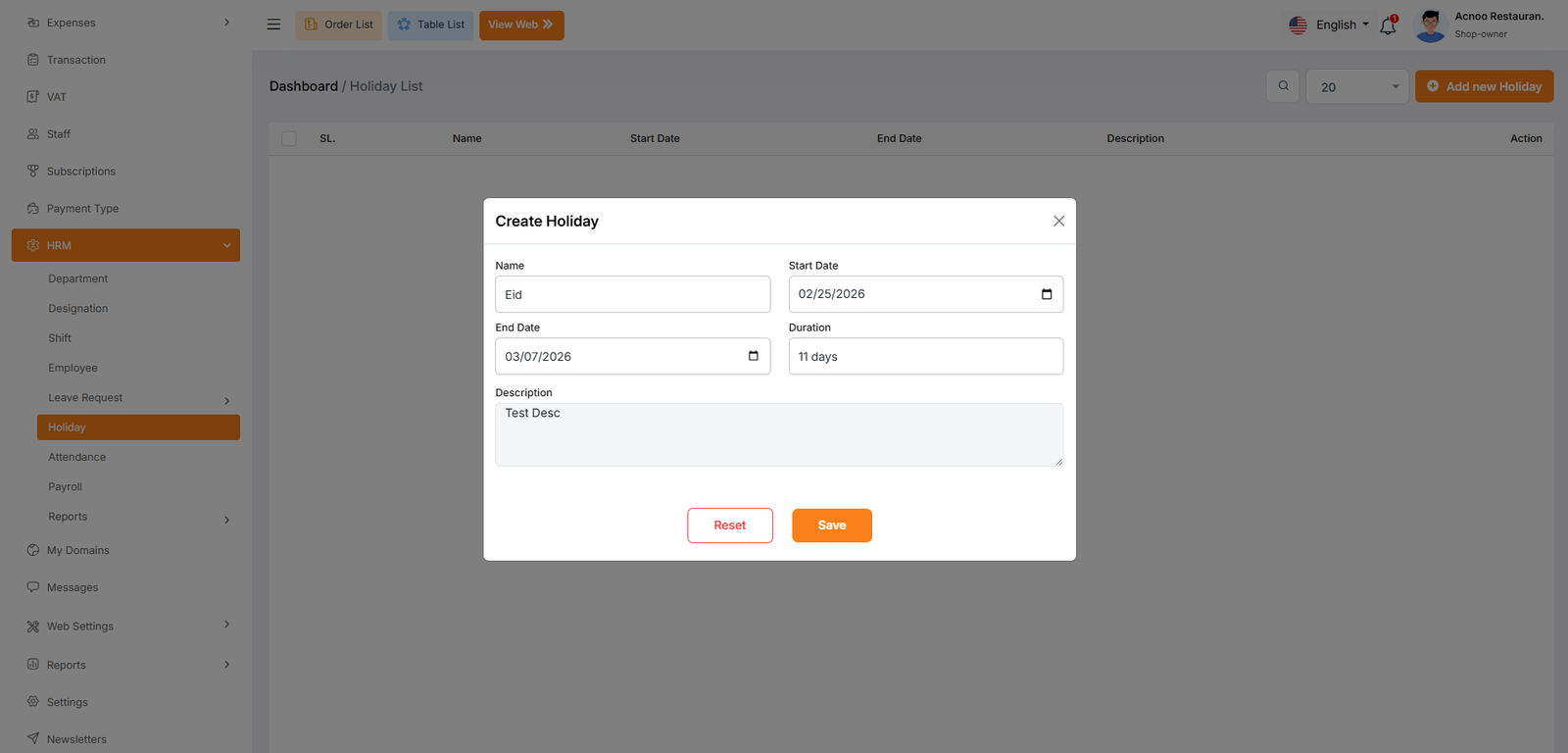The width and height of the screenshot is (1568, 753).
Task: Close the Create Holiday dialog
Action: tap(1058, 222)
